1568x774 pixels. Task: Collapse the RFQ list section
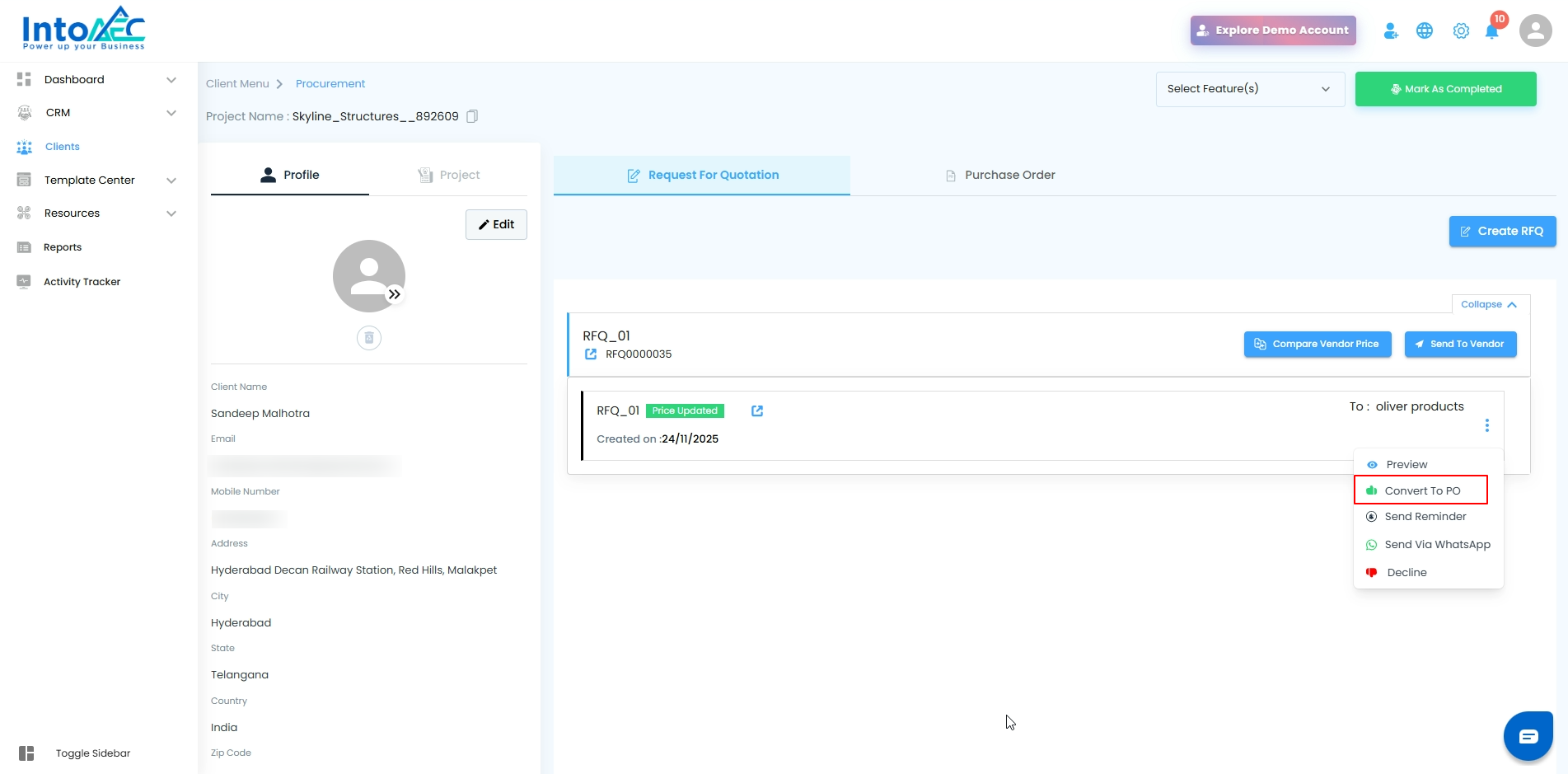[x=1490, y=304]
